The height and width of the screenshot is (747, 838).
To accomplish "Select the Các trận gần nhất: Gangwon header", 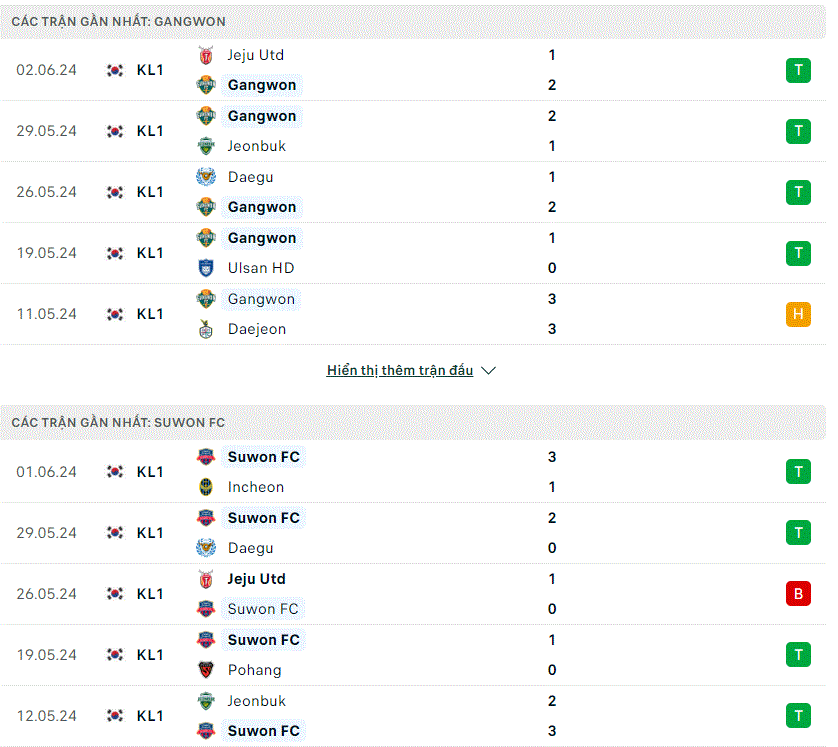I will [x=119, y=22].
